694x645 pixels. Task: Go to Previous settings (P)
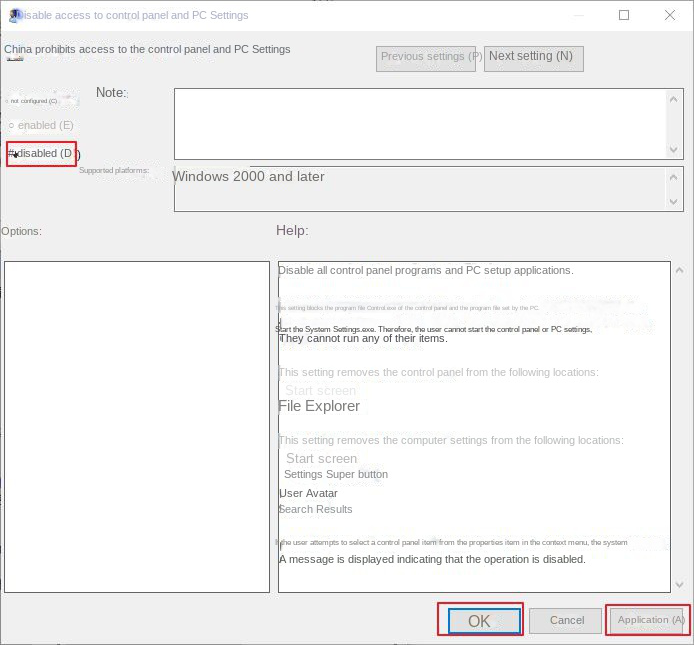pos(429,57)
